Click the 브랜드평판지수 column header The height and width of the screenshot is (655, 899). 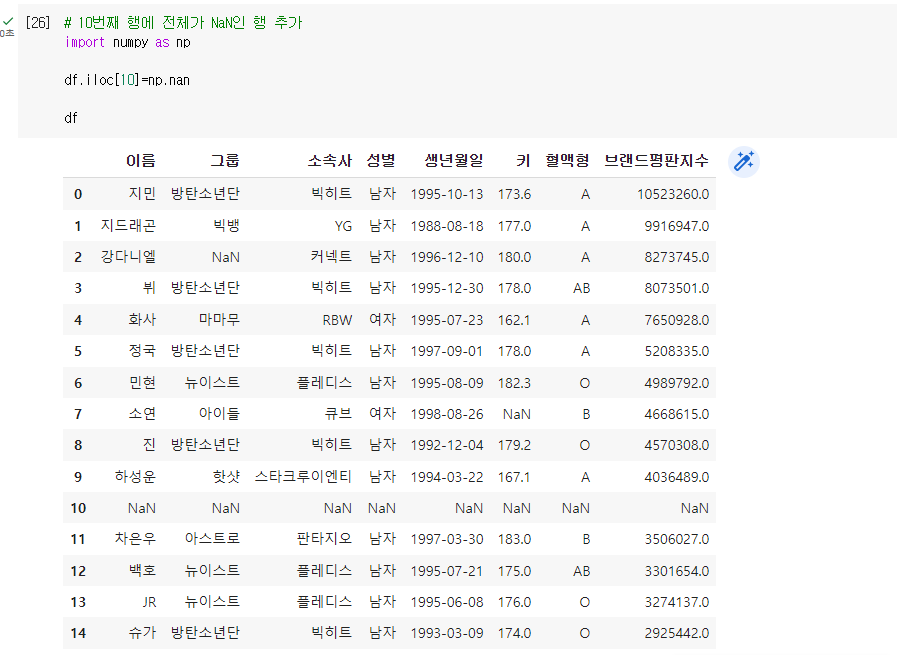point(656,161)
